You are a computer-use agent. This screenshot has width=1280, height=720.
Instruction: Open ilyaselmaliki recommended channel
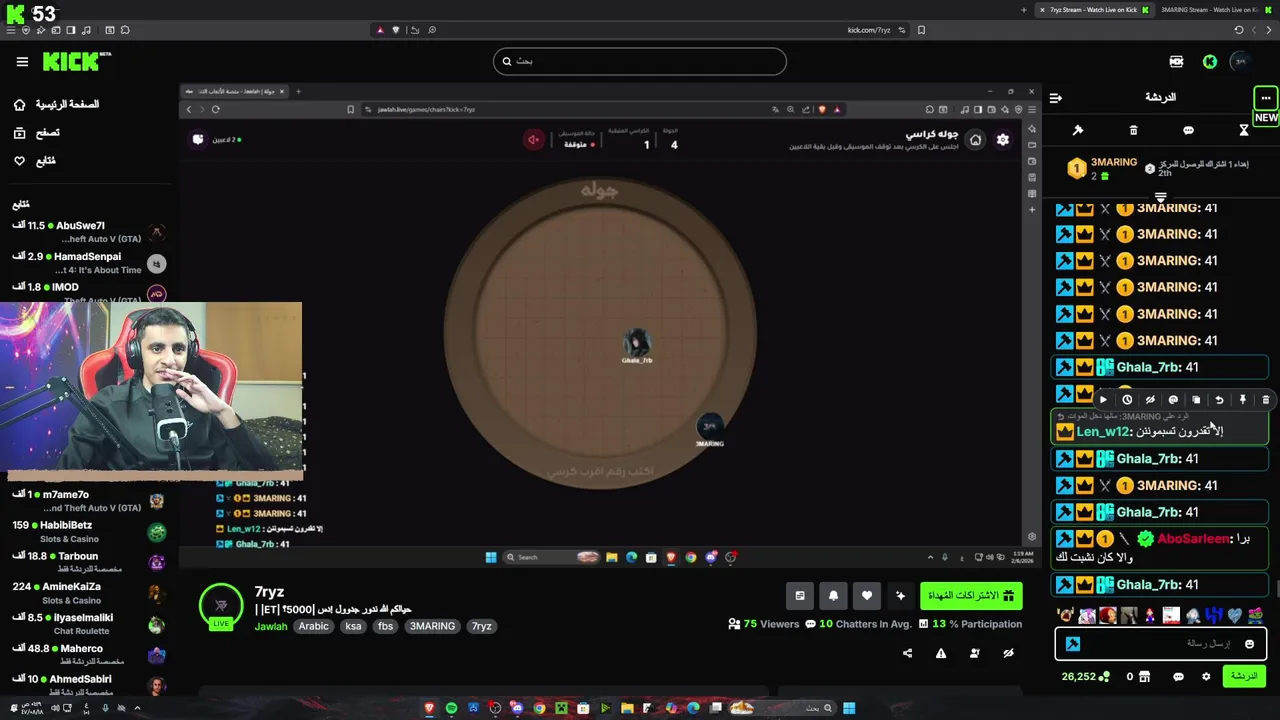tap(88, 624)
